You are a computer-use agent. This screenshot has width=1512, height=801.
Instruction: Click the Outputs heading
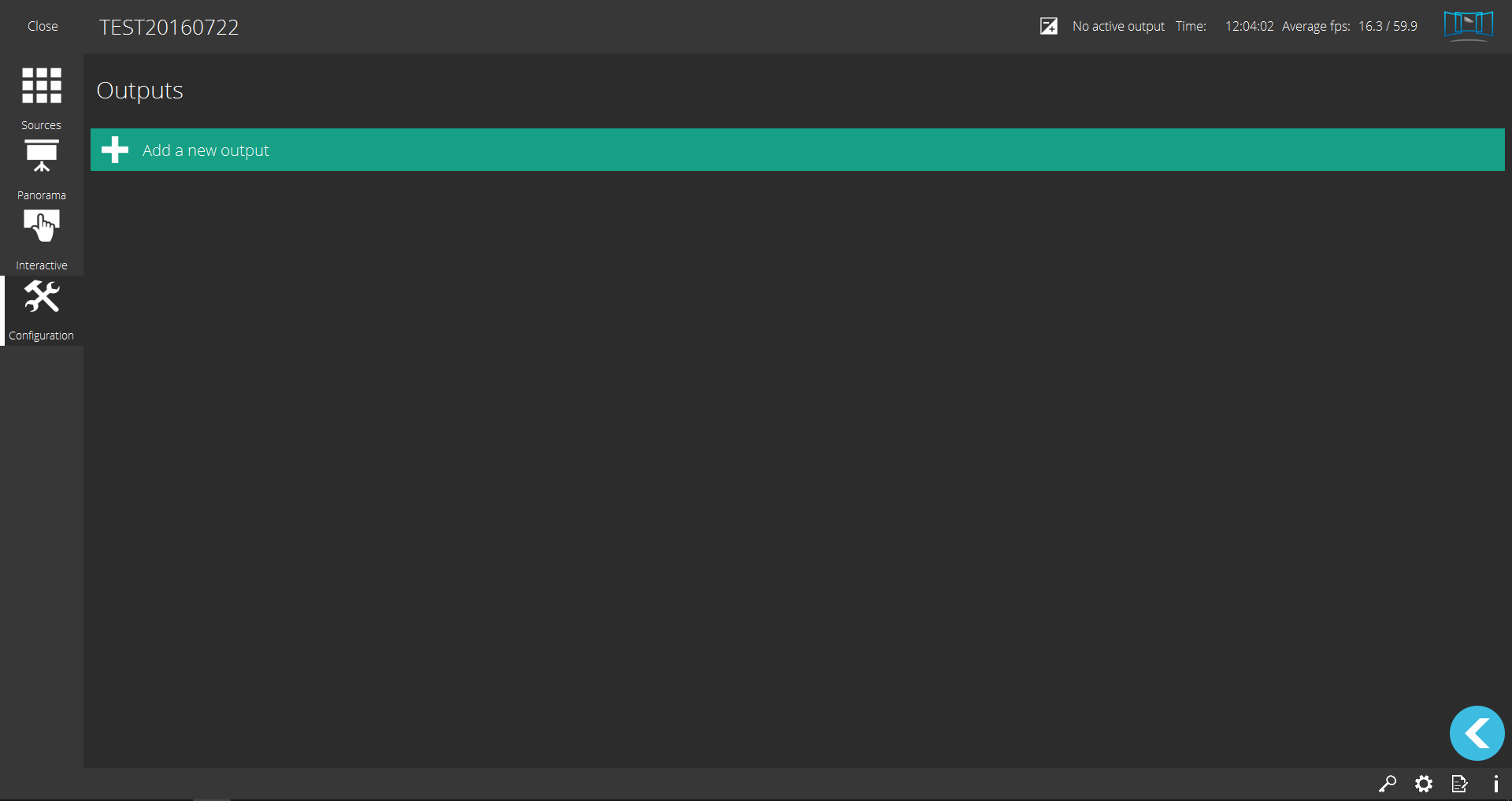pos(139,91)
